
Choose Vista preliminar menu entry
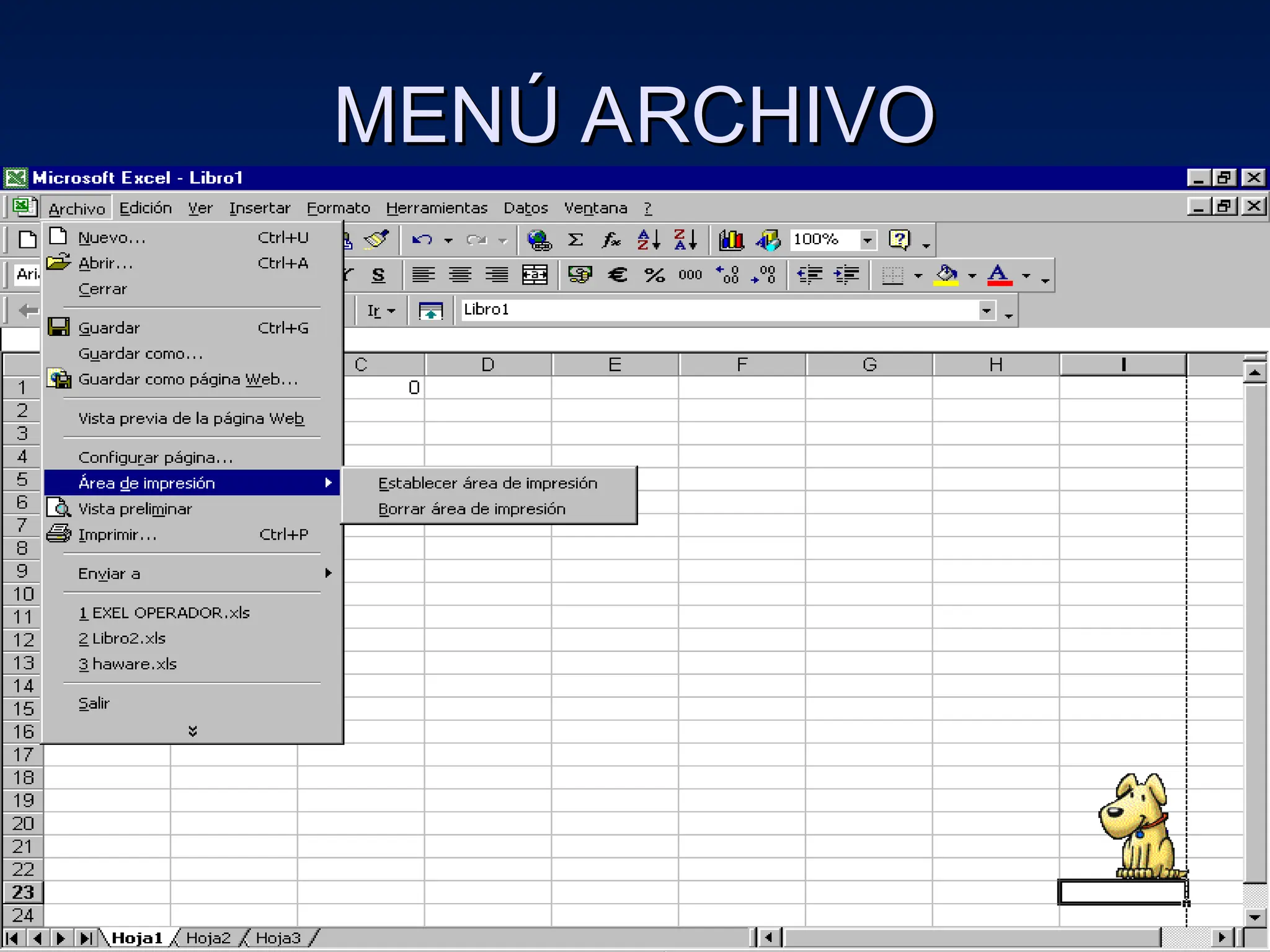[x=192, y=509]
